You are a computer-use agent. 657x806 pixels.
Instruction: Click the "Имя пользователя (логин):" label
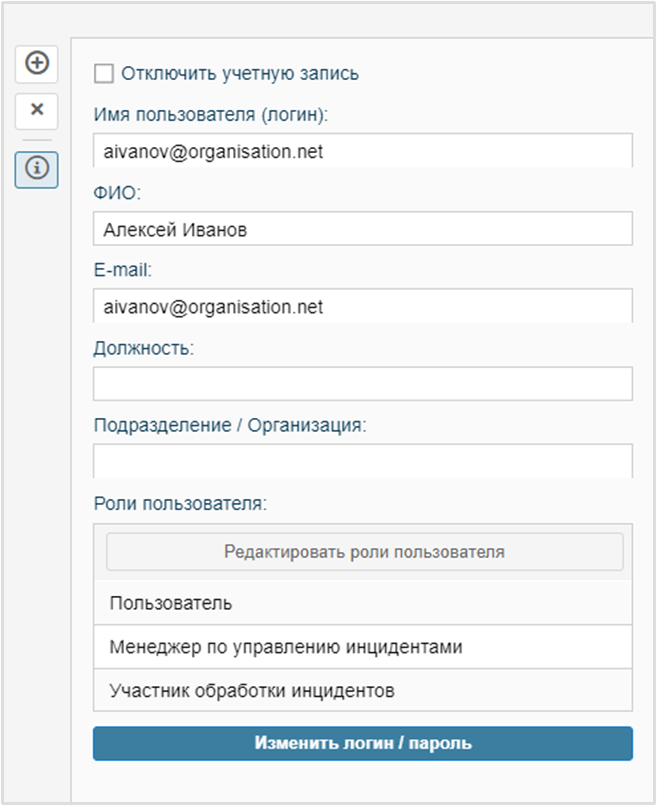click(x=211, y=115)
